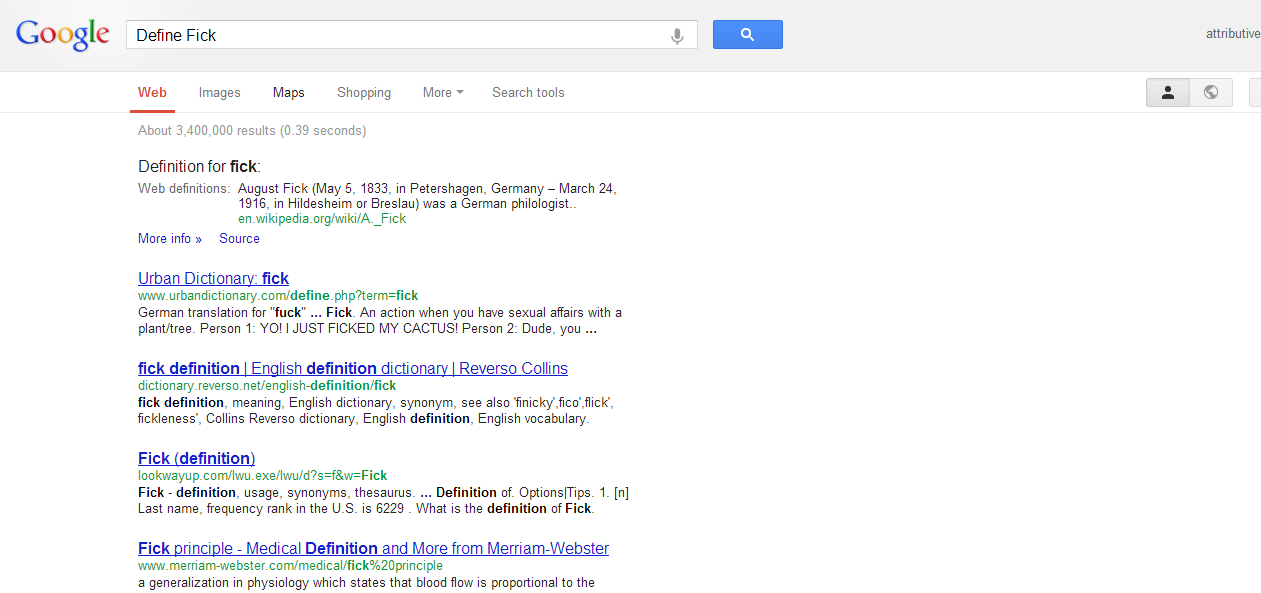The image size is (1261, 593).
Task: Open Search tools options
Action: (528, 92)
